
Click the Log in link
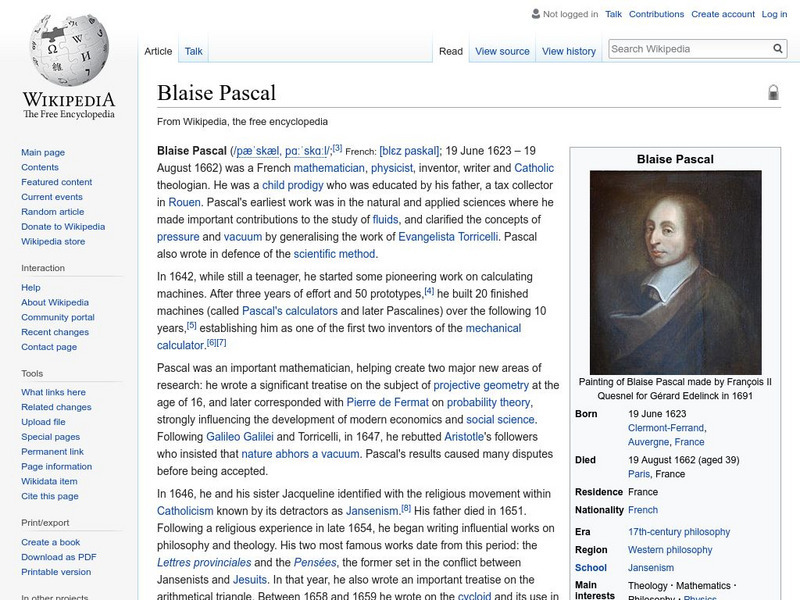coord(774,14)
